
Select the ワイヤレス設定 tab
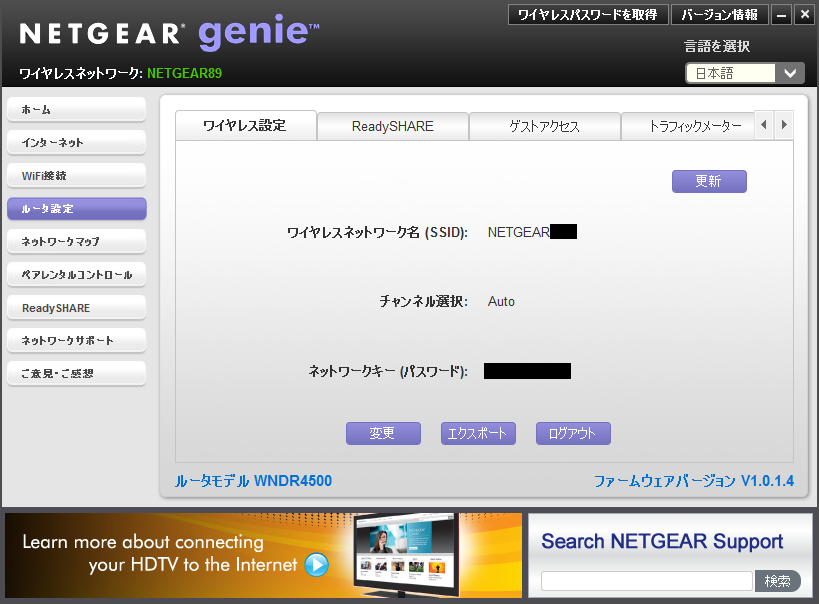coord(245,125)
